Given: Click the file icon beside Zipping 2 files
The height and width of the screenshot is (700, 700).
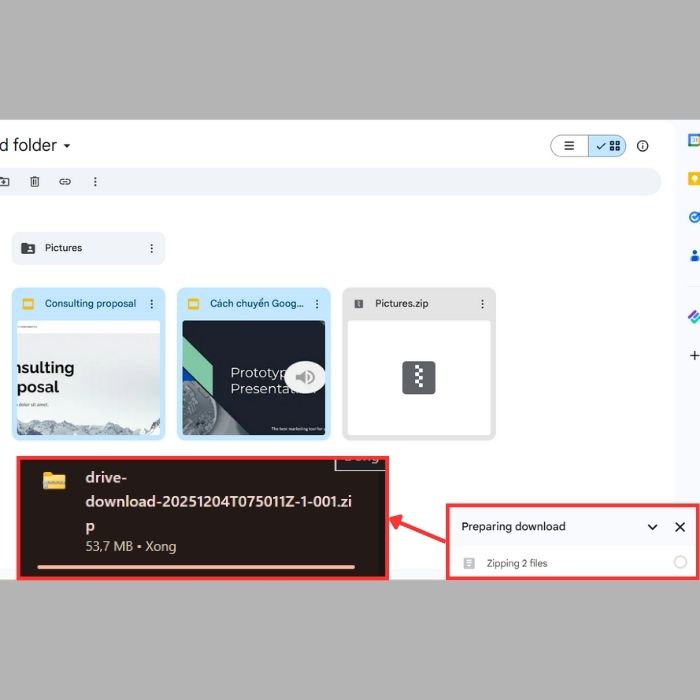Looking at the screenshot, I should pos(469,563).
